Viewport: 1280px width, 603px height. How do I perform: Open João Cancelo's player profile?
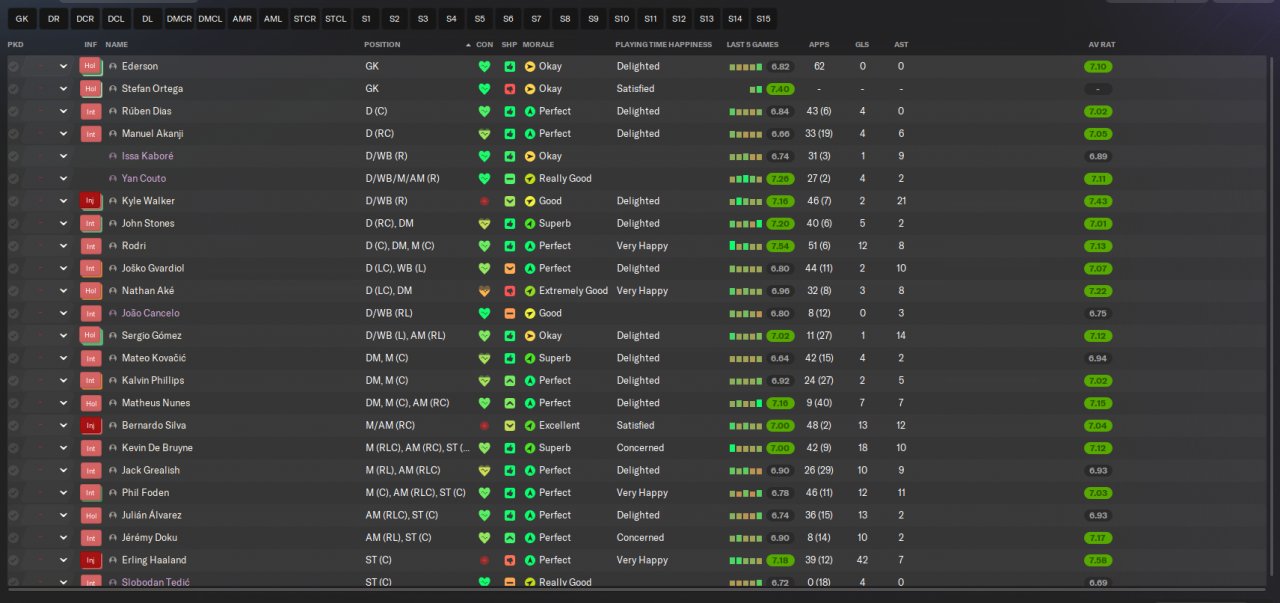[x=151, y=313]
